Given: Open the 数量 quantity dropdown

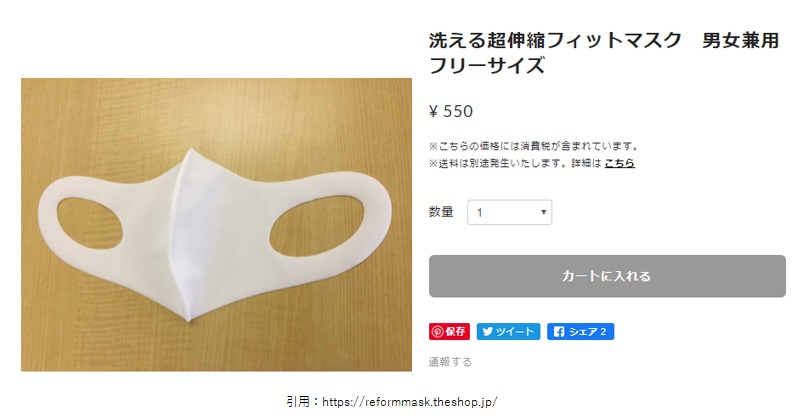Looking at the screenshot, I should pos(509,212).
